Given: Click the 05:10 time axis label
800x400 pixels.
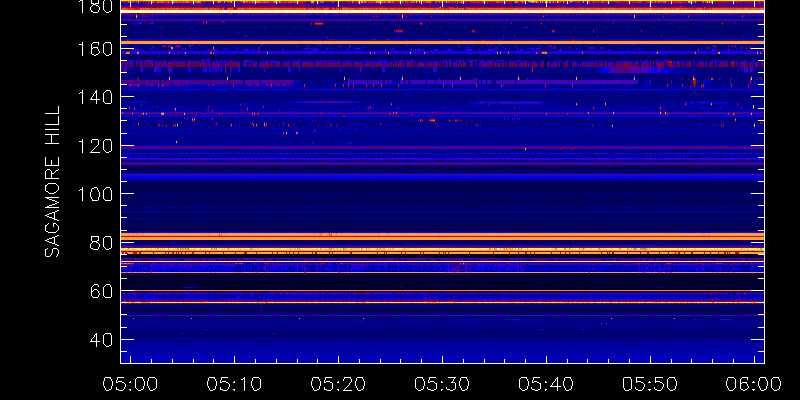Looking at the screenshot, I should [233, 383].
